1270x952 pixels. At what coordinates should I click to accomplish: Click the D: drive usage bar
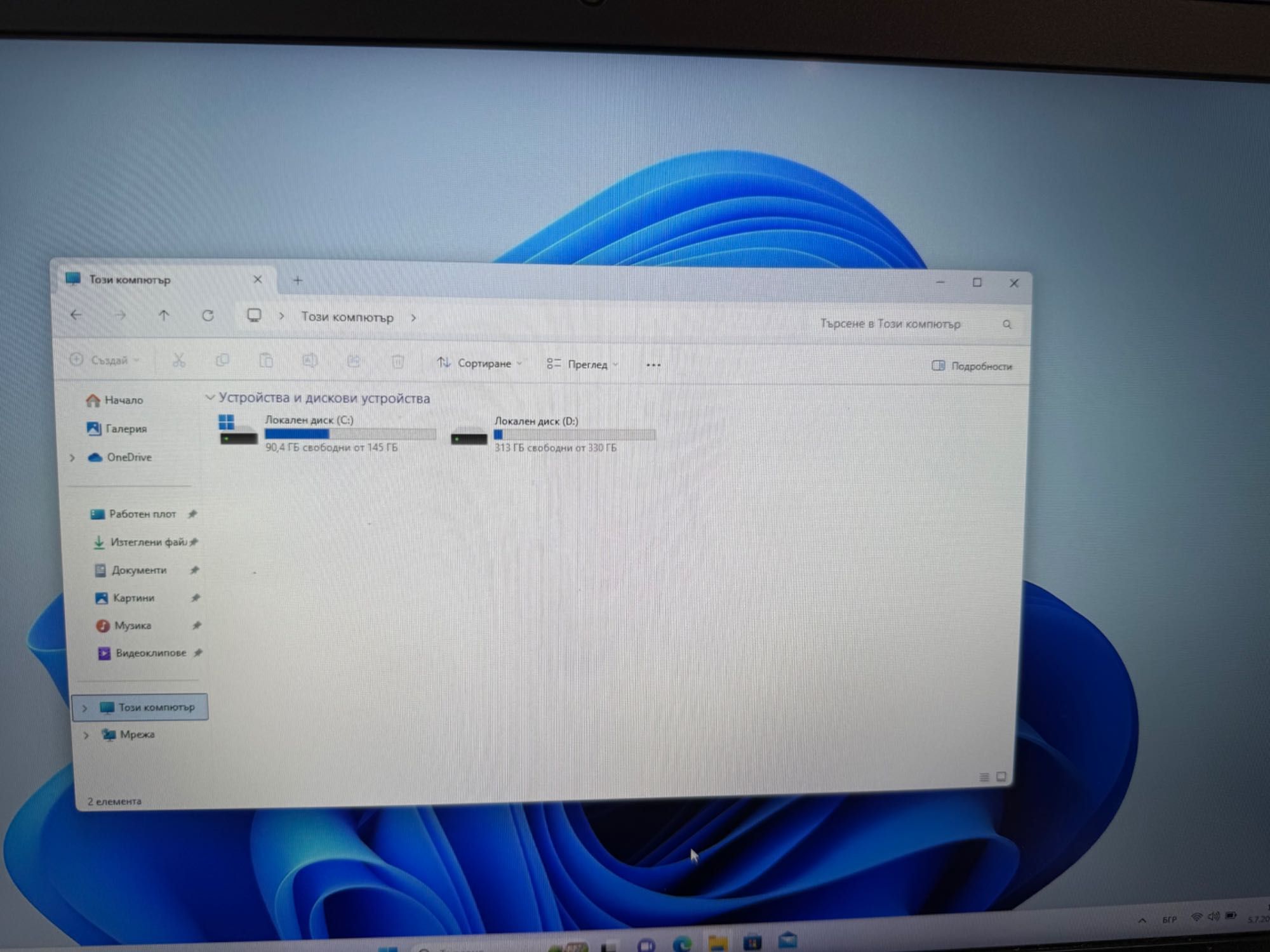coord(575,435)
